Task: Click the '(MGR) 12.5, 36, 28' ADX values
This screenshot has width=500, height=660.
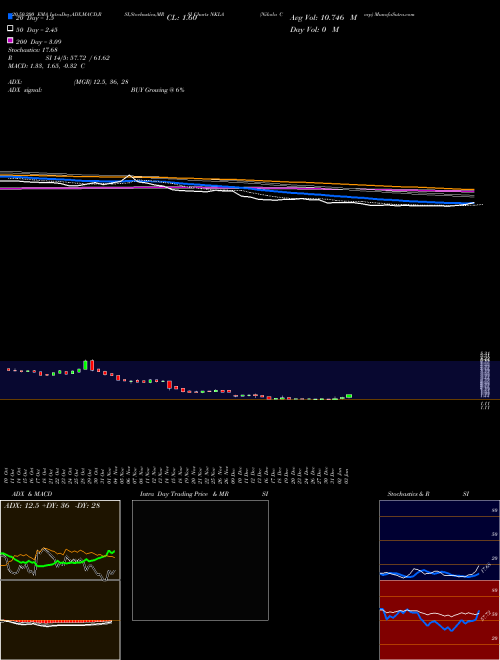Action: 101,82
